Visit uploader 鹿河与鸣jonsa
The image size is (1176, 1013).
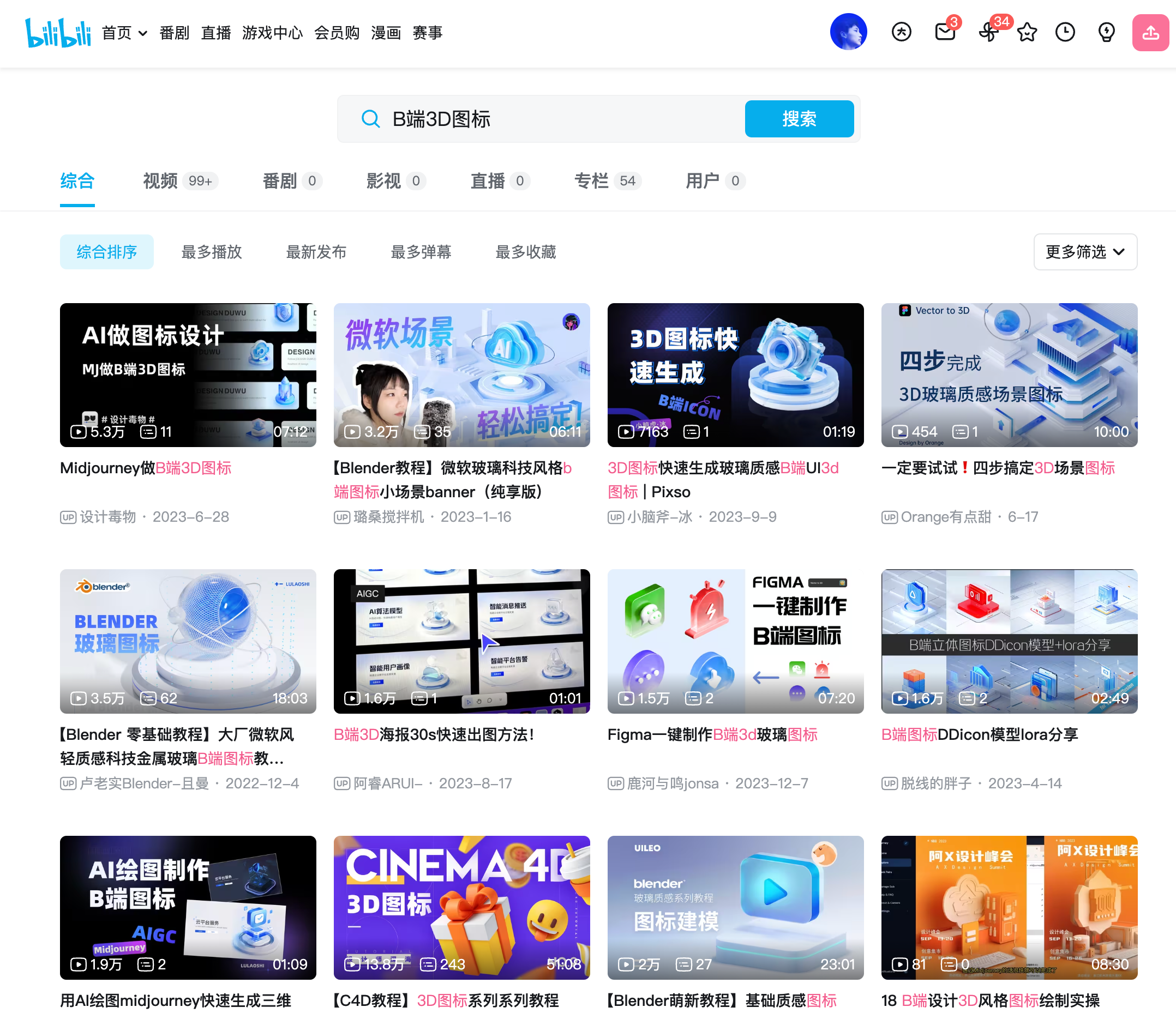(673, 783)
